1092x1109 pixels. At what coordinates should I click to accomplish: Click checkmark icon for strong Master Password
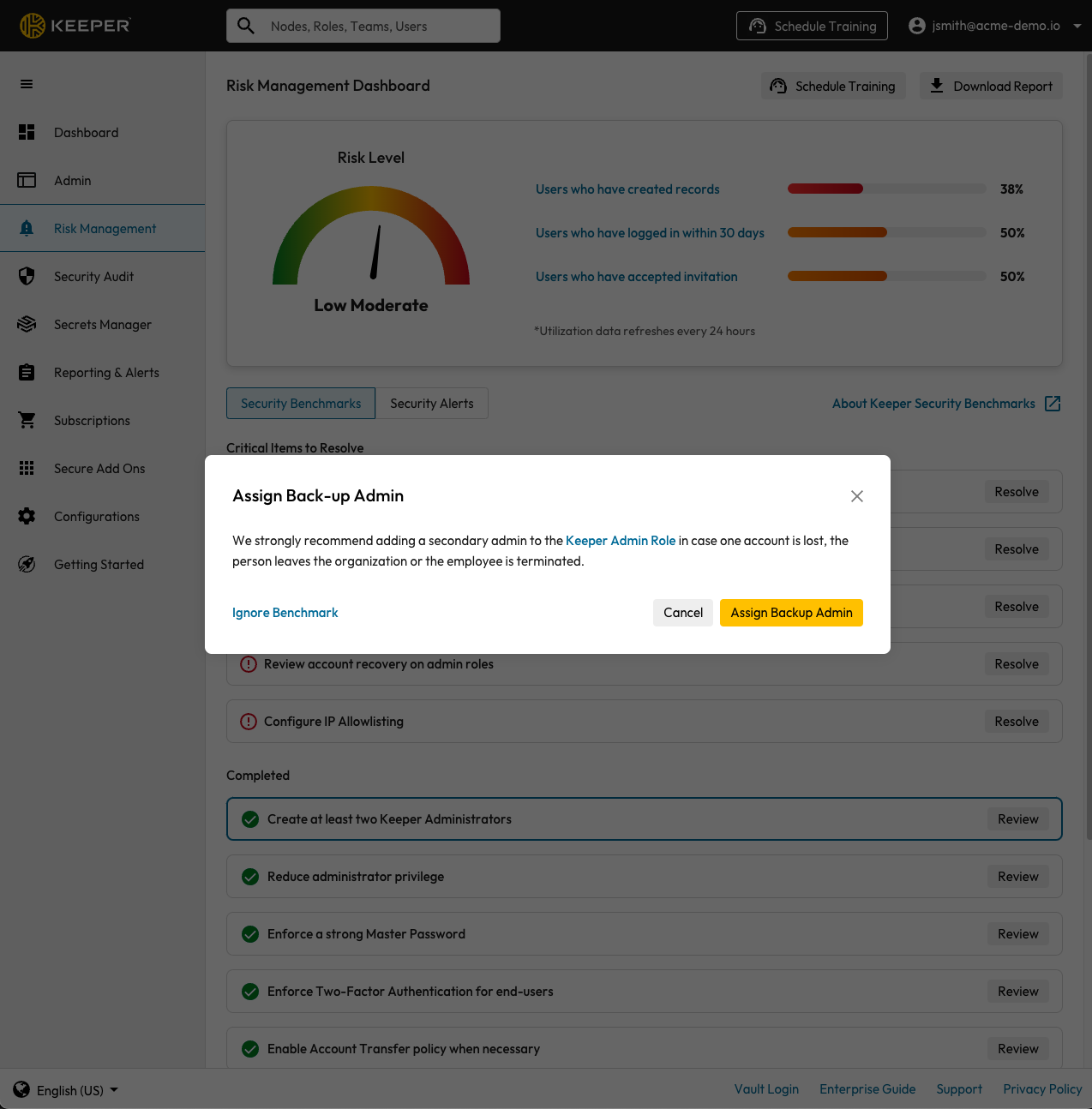[x=250, y=934]
